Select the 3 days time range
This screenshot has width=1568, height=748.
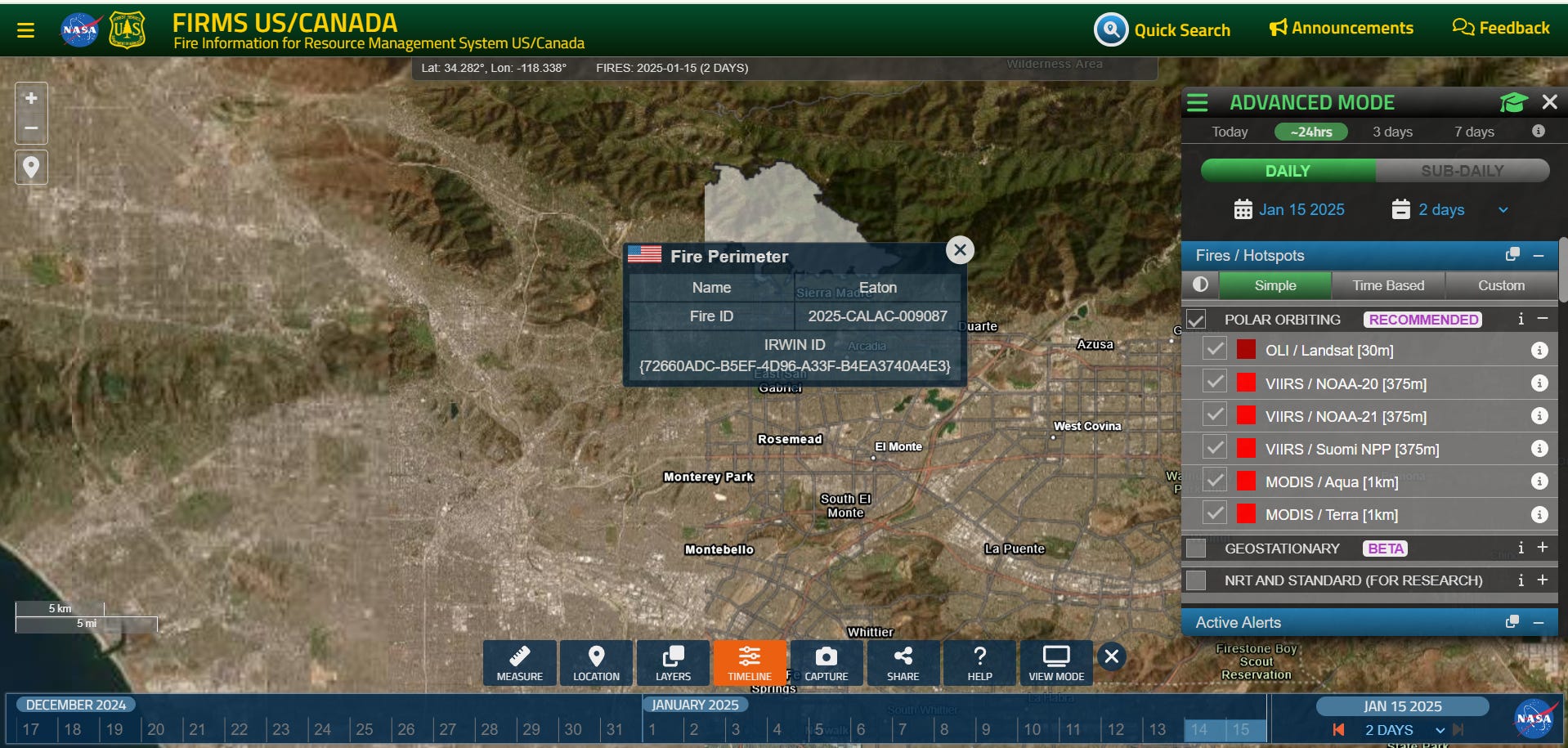(x=1392, y=132)
